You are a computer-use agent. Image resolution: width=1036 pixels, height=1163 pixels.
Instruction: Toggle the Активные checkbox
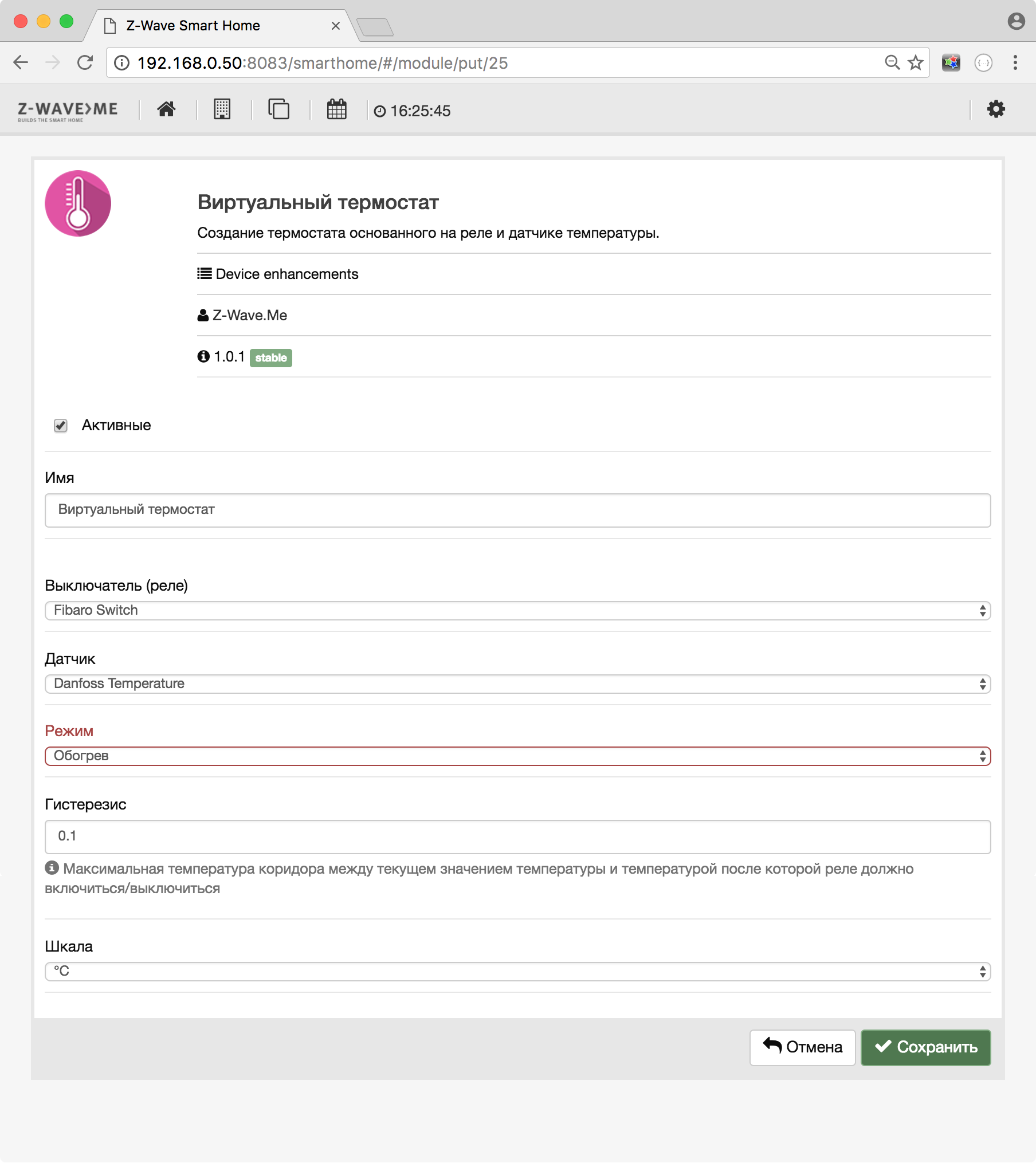click(x=61, y=426)
